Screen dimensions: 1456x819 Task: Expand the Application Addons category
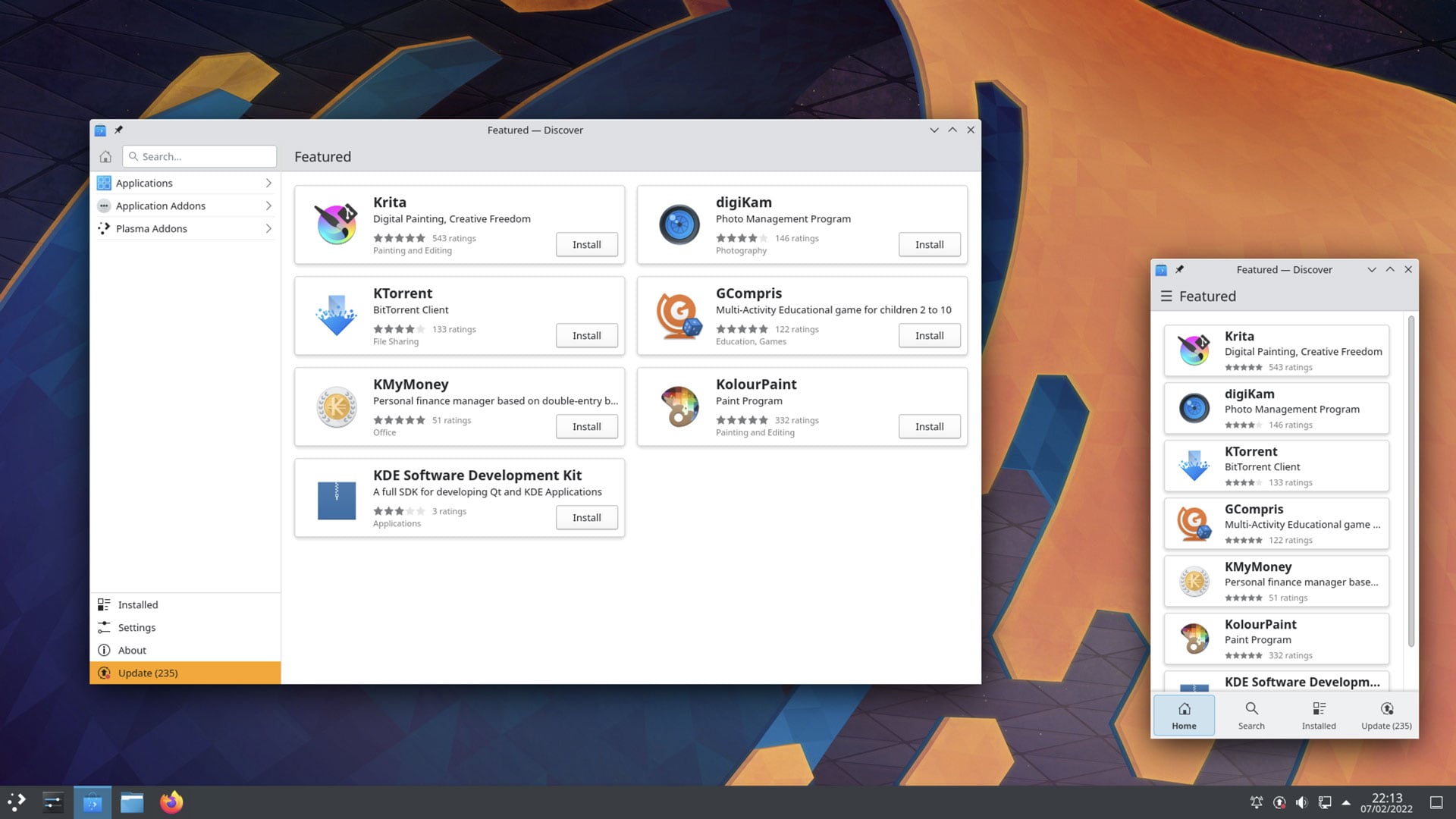(186, 206)
